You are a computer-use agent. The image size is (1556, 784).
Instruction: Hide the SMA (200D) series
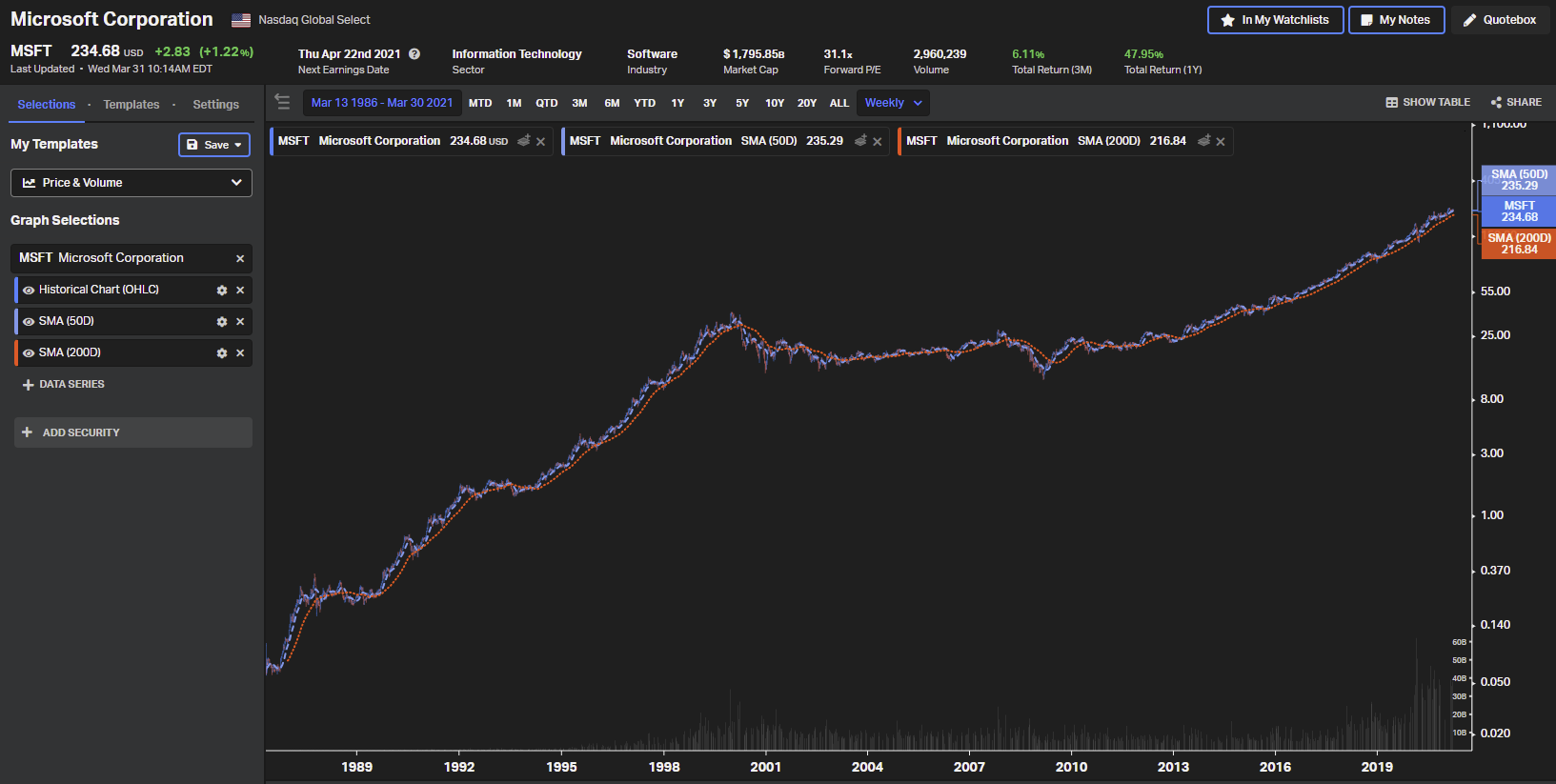29,353
